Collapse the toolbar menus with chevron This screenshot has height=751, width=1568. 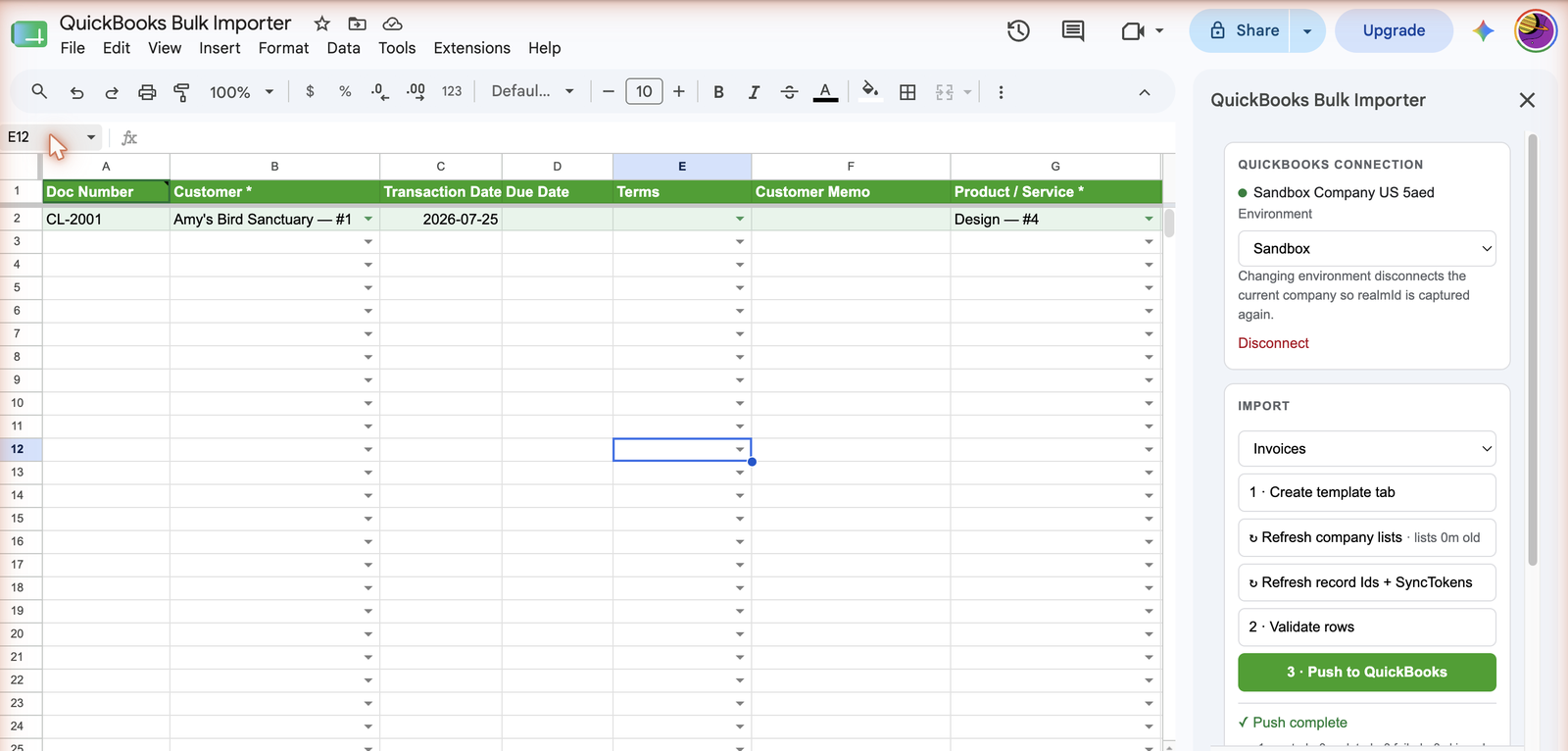[x=1144, y=92]
